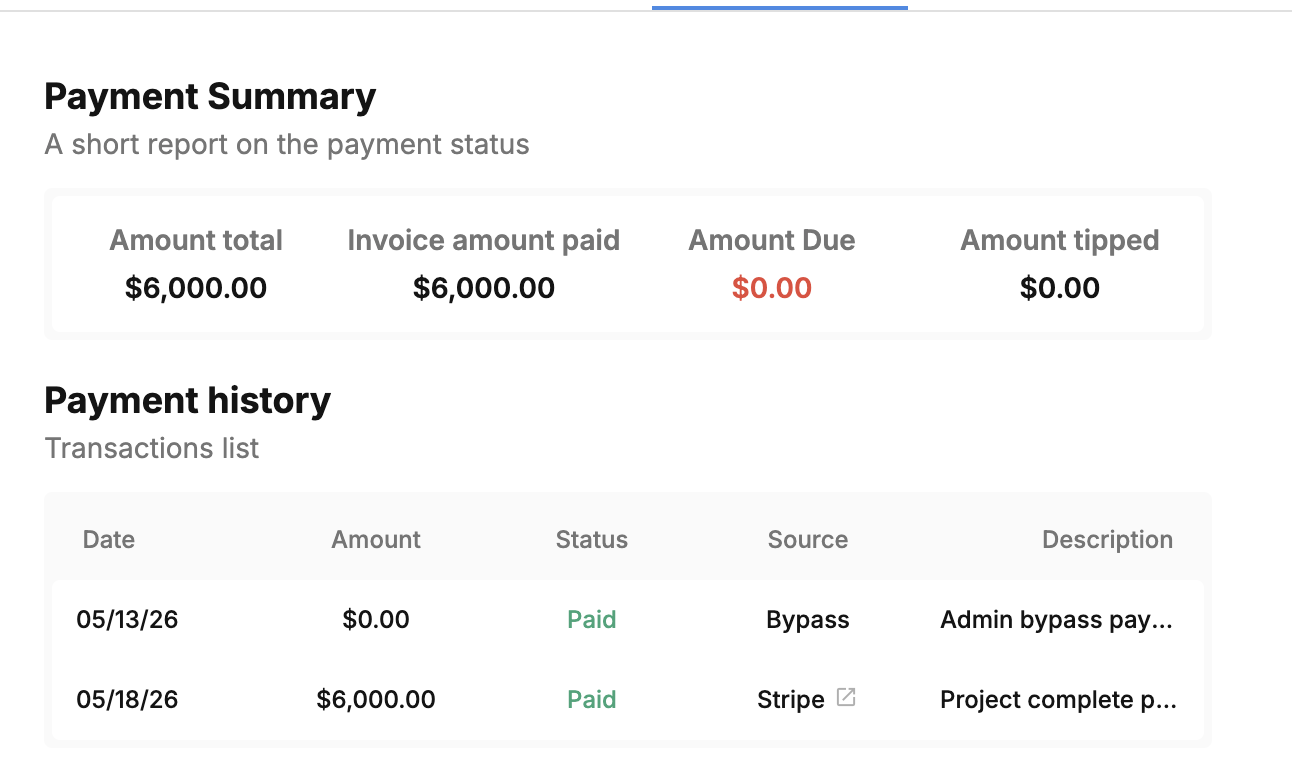The width and height of the screenshot is (1292, 782).
Task: Select the Bypass source cell
Action: pos(808,620)
